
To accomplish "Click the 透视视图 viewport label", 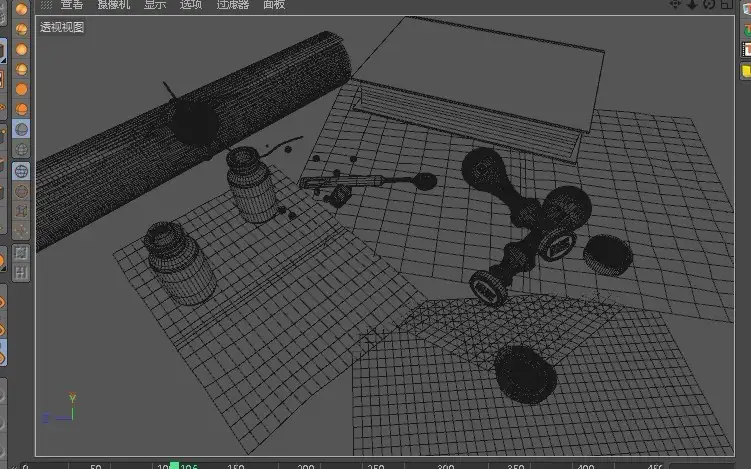I will coord(62,27).
